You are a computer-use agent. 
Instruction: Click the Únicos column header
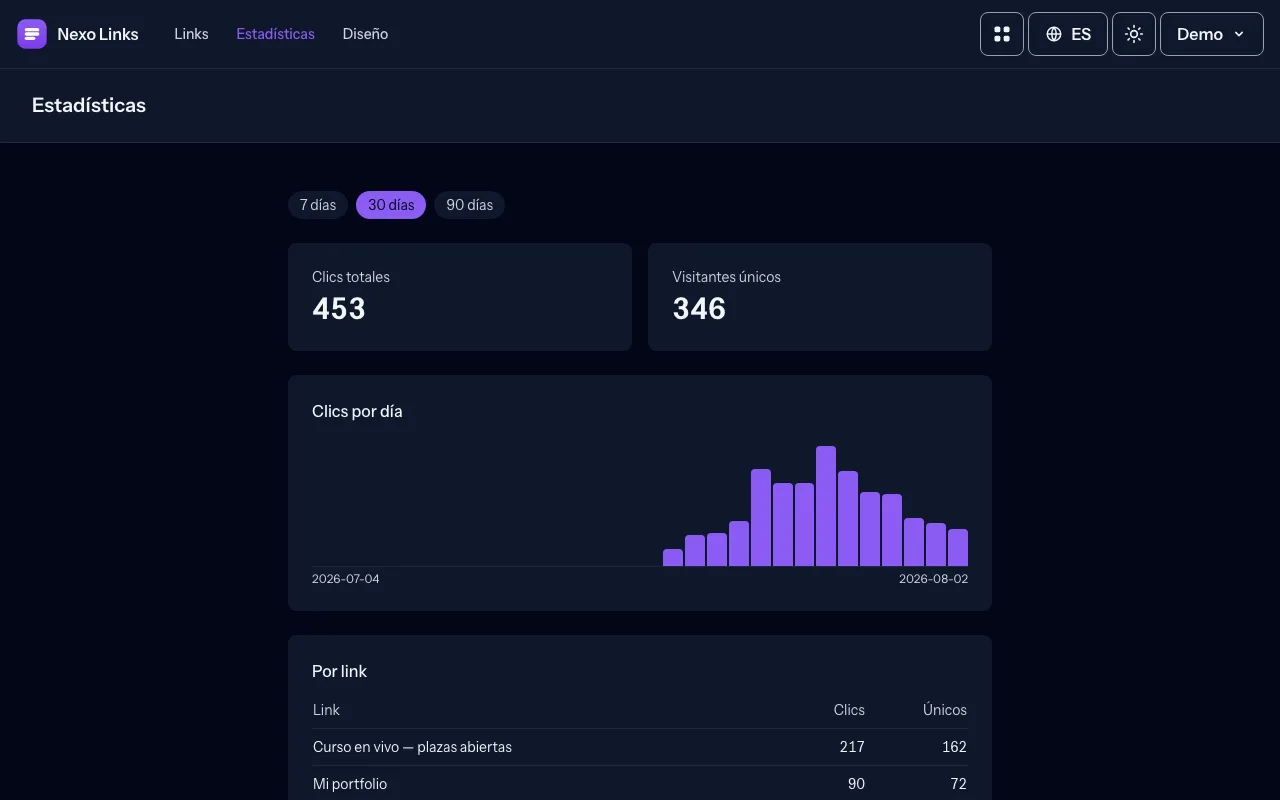[945, 710]
